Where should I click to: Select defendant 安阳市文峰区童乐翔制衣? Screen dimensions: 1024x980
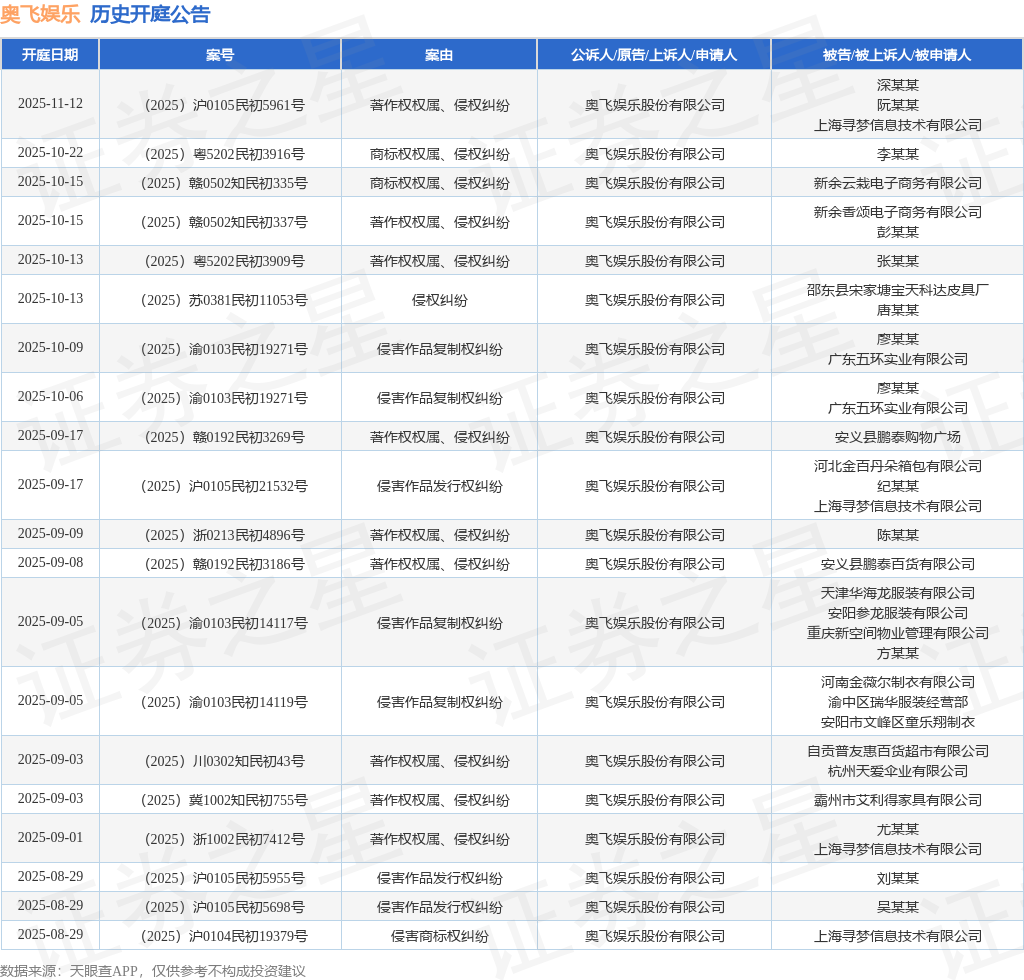coord(897,722)
